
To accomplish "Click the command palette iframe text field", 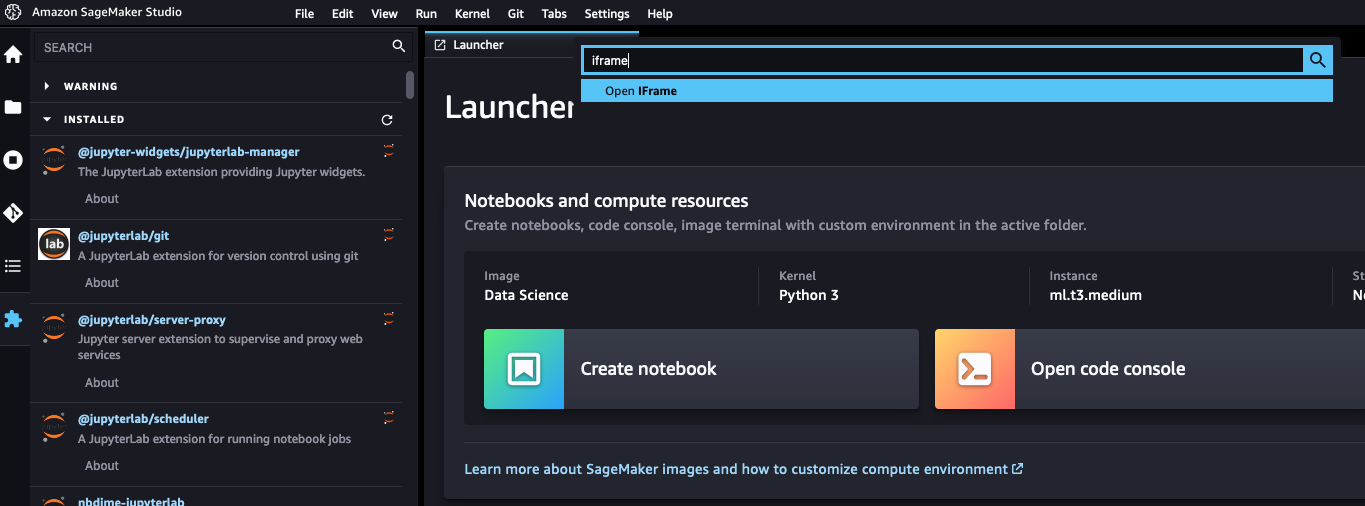I will click(943, 60).
